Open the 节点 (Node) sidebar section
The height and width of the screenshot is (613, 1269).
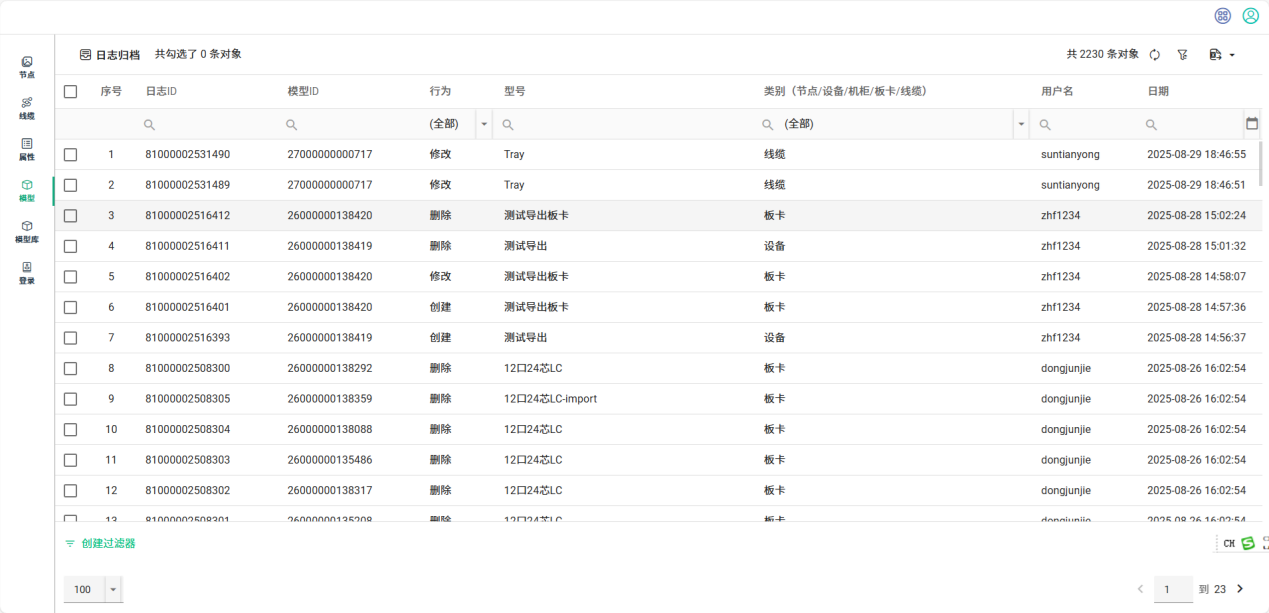[x=27, y=67]
